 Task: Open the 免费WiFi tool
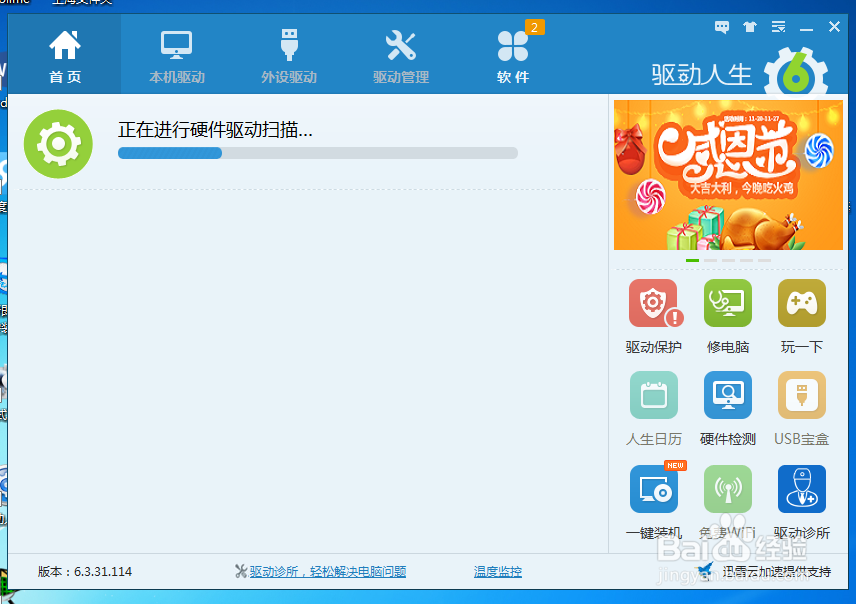tap(727, 489)
